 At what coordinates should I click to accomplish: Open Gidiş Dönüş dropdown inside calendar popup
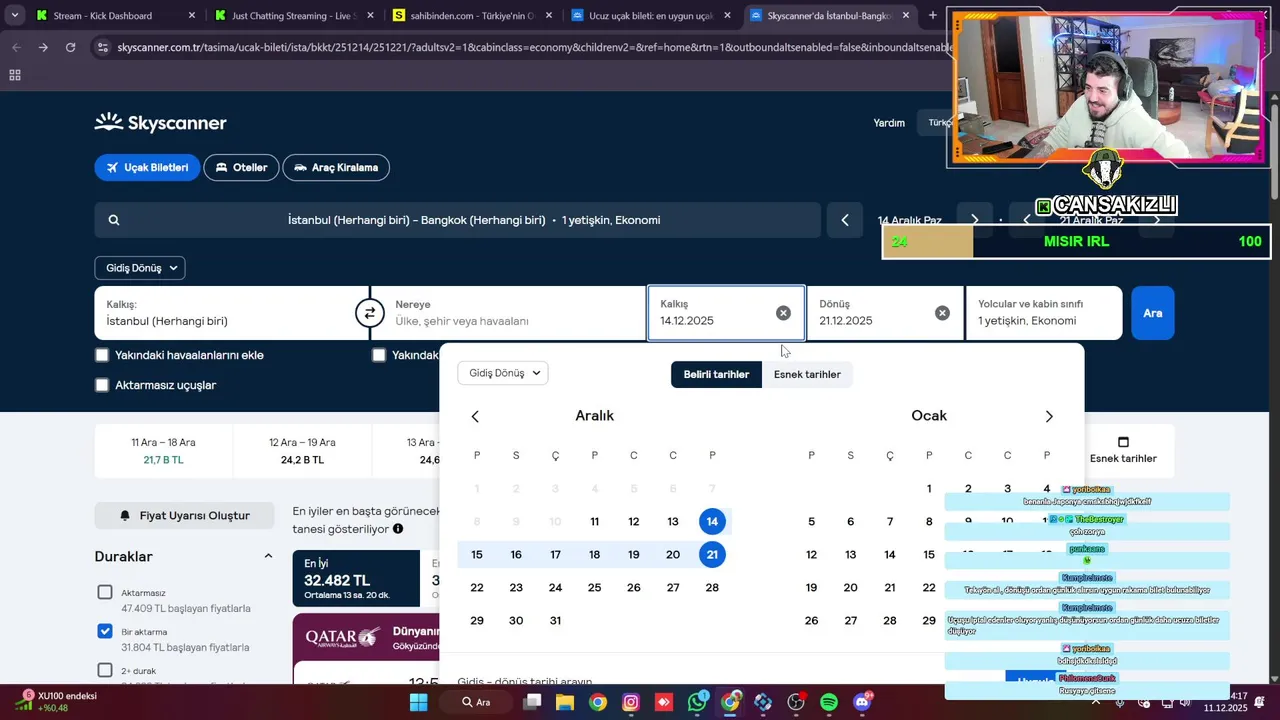(x=503, y=373)
